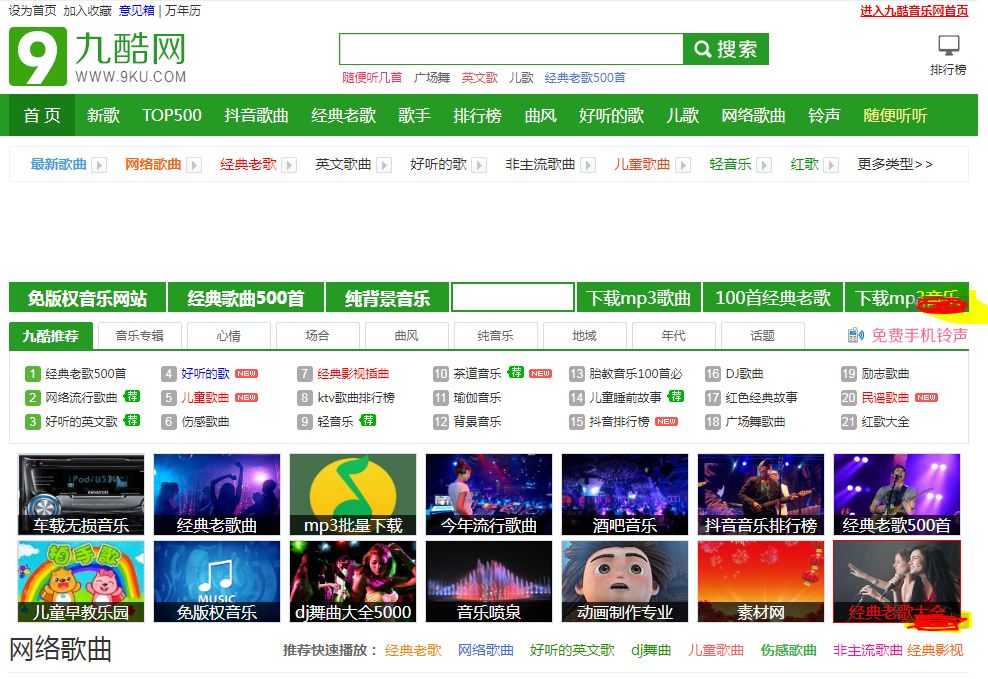Open 铃声 in the nav bar

pyautogui.click(x=824, y=115)
